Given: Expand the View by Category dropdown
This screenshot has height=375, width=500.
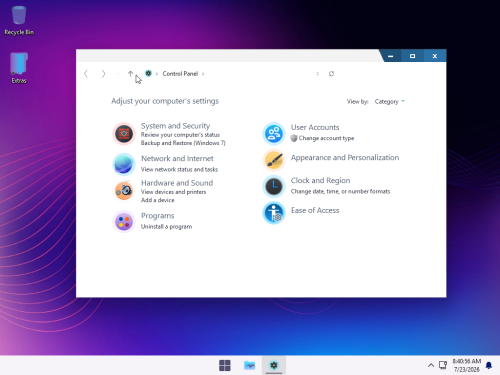Looking at the screenshot, I should (390, 101).
